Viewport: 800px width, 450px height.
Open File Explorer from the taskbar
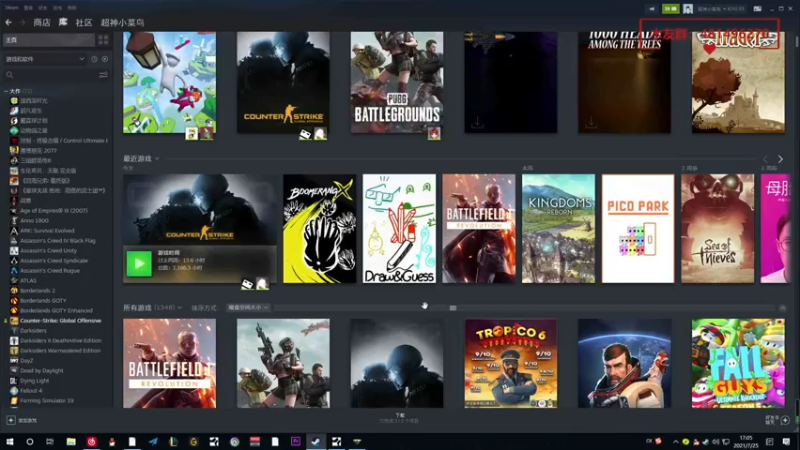pyautogui.click(x=71, y=441)
